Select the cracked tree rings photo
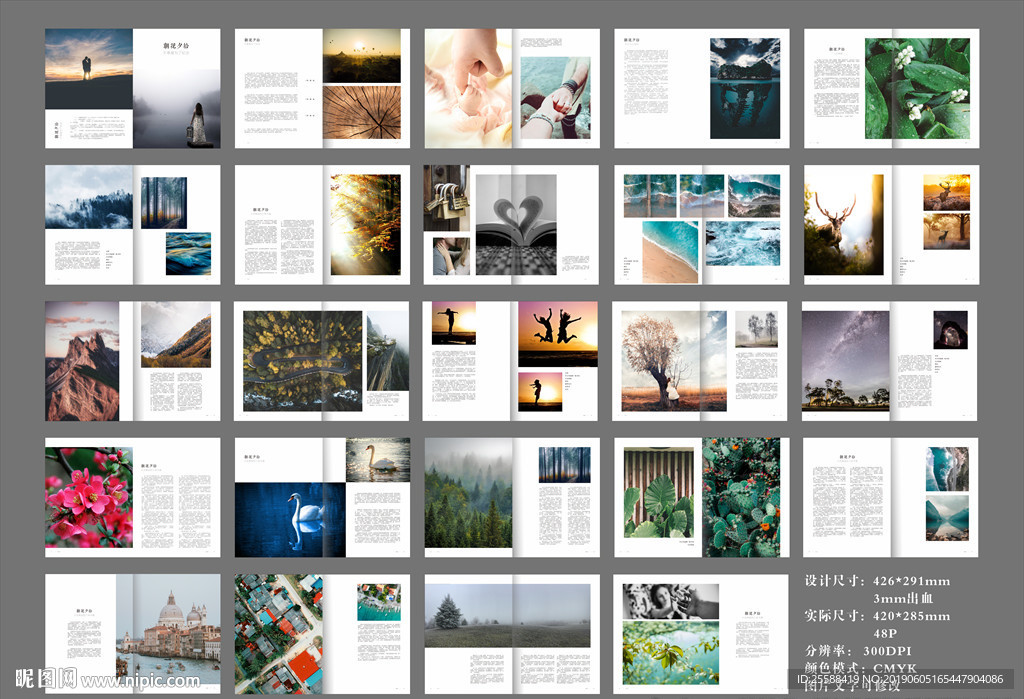This screenshot has height=699, width=1024. pos(362,112)
